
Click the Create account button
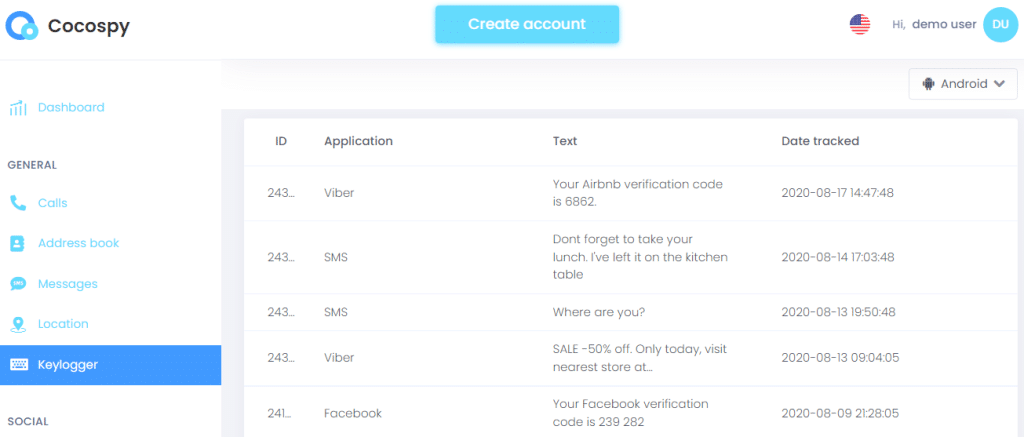(x=527, y=25)
